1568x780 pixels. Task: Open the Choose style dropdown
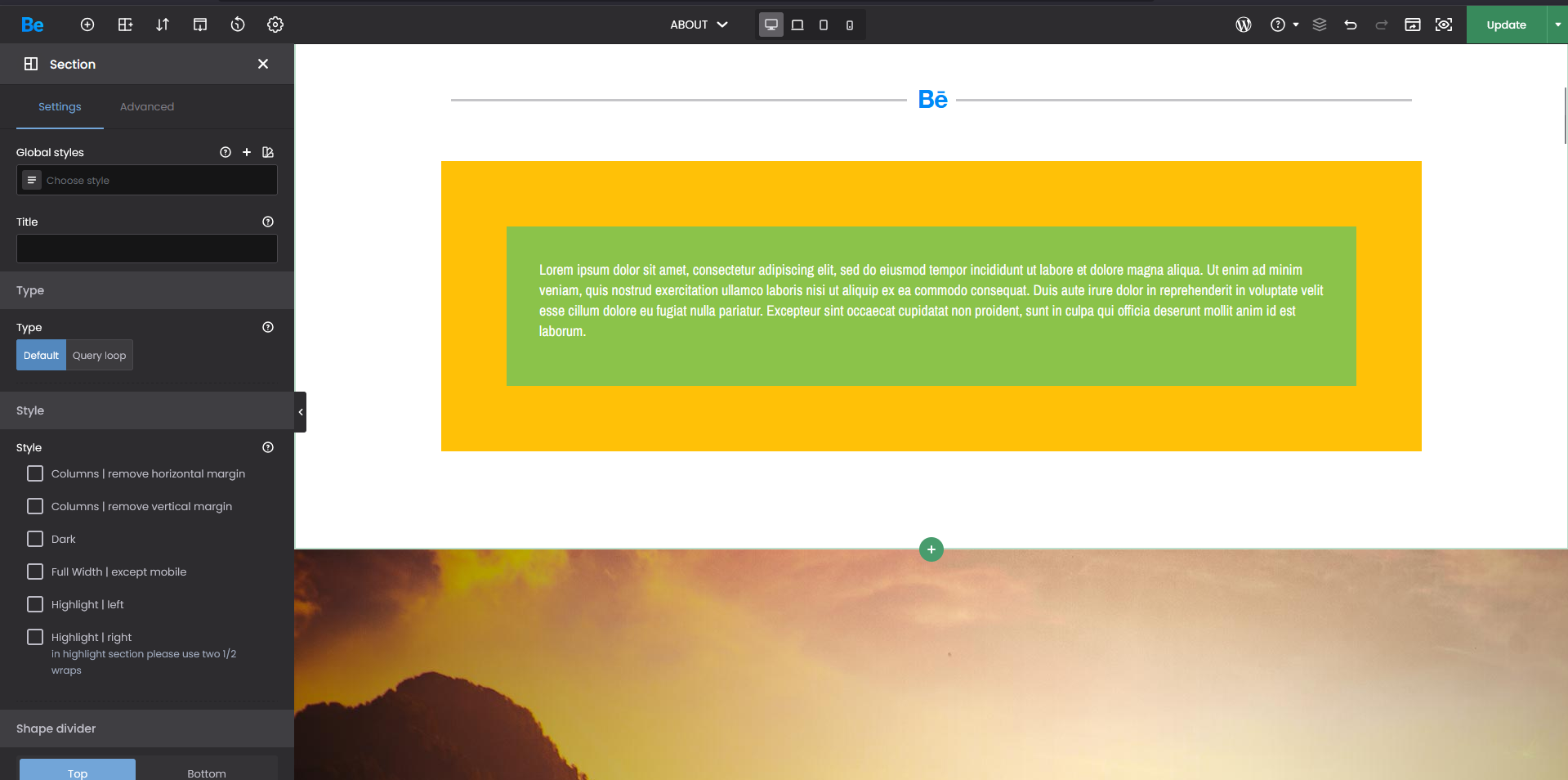(147, 180)
